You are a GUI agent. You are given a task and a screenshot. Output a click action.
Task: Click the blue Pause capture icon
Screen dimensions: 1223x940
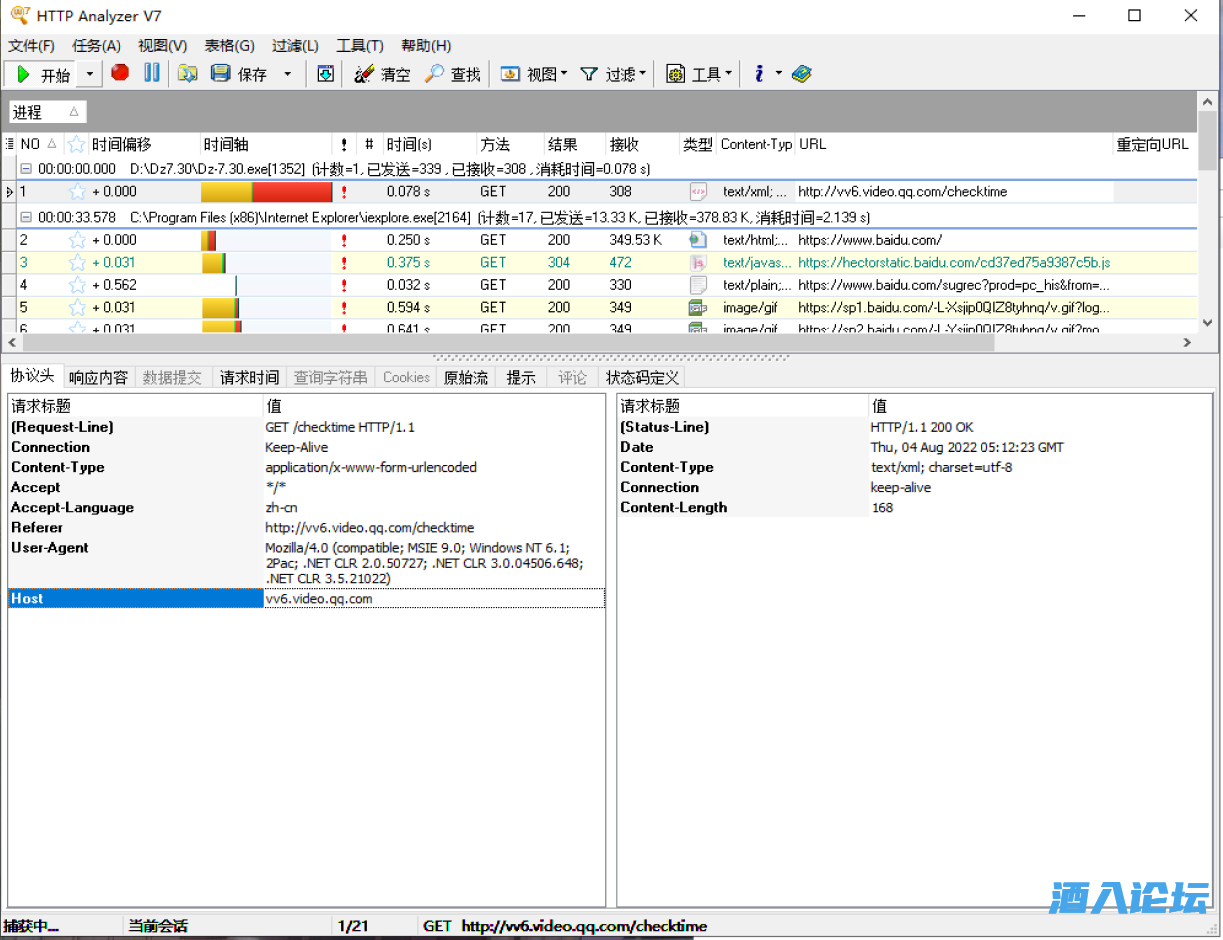click(152, 73)
